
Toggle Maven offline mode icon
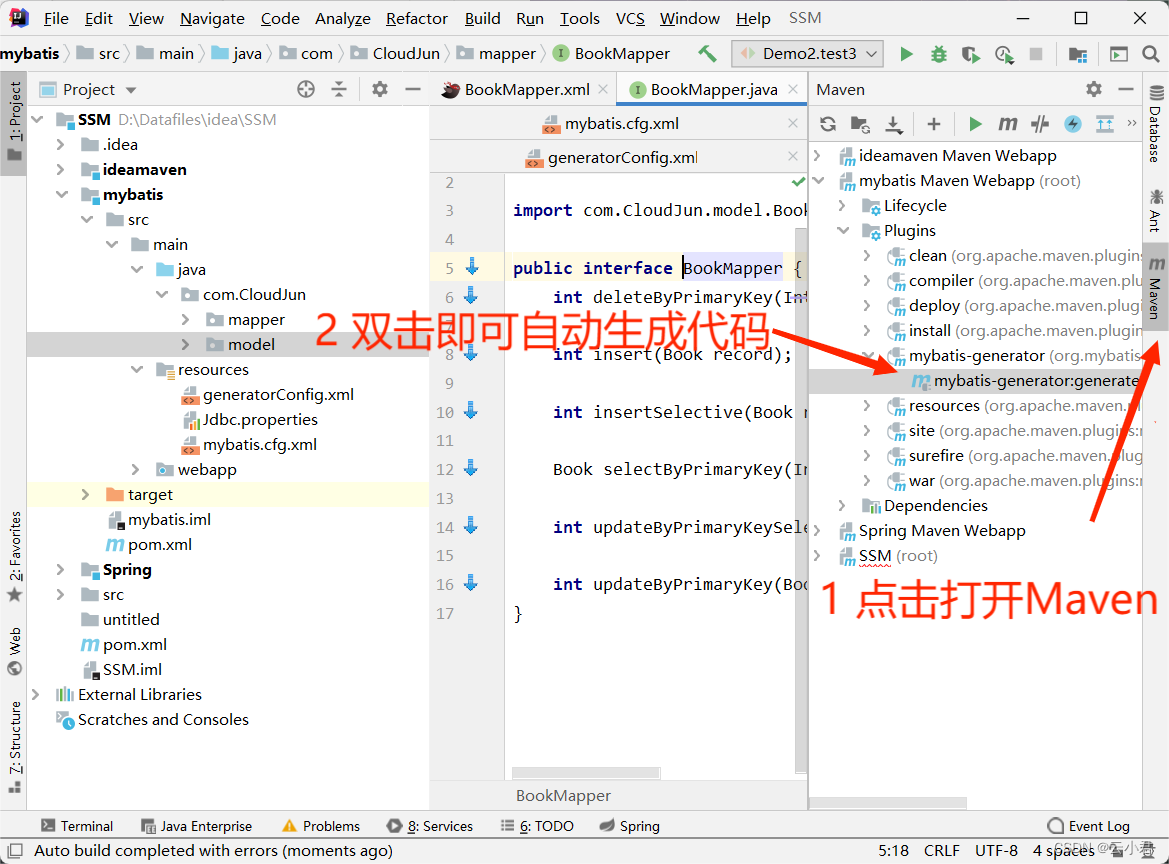tap(1040, 124)
